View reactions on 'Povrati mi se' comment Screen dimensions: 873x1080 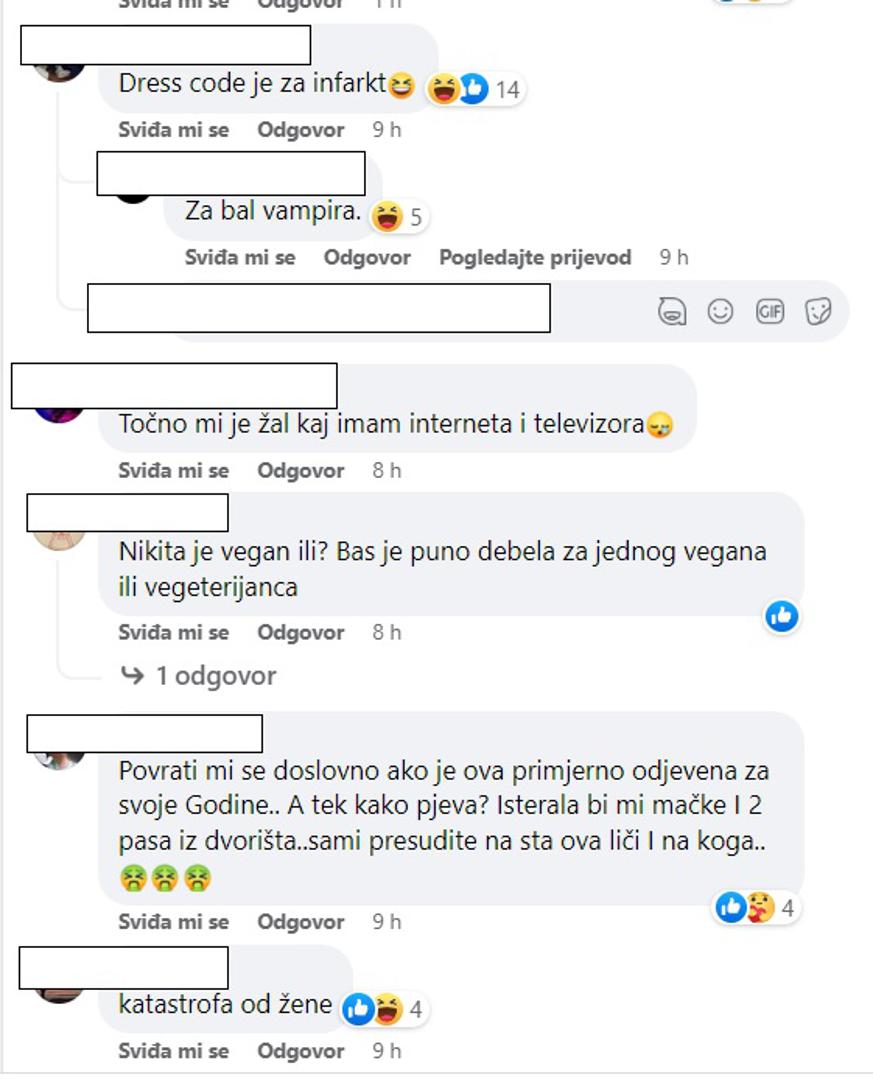(x=756, y=907)
